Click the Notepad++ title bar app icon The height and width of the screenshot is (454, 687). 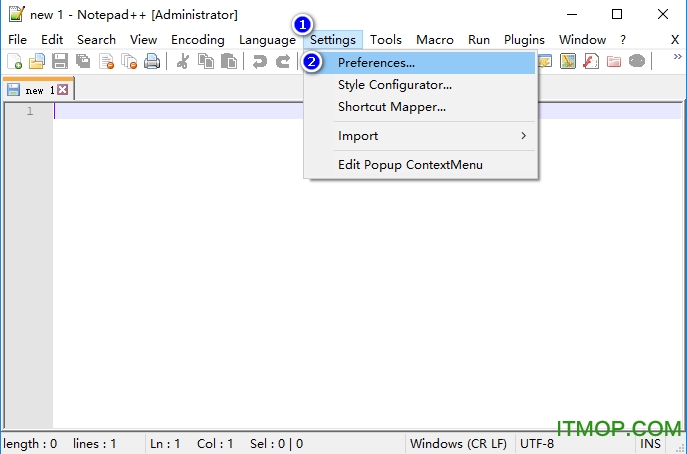pos(17,14)
